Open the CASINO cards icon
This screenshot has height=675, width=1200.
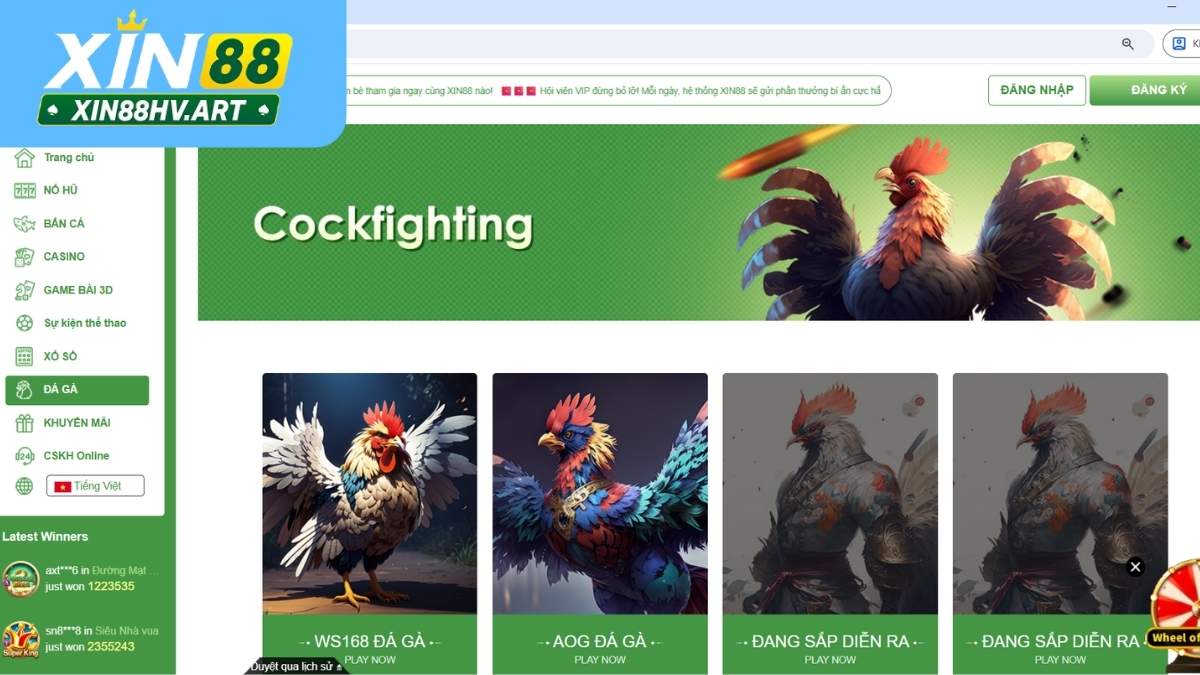(24, 257)
